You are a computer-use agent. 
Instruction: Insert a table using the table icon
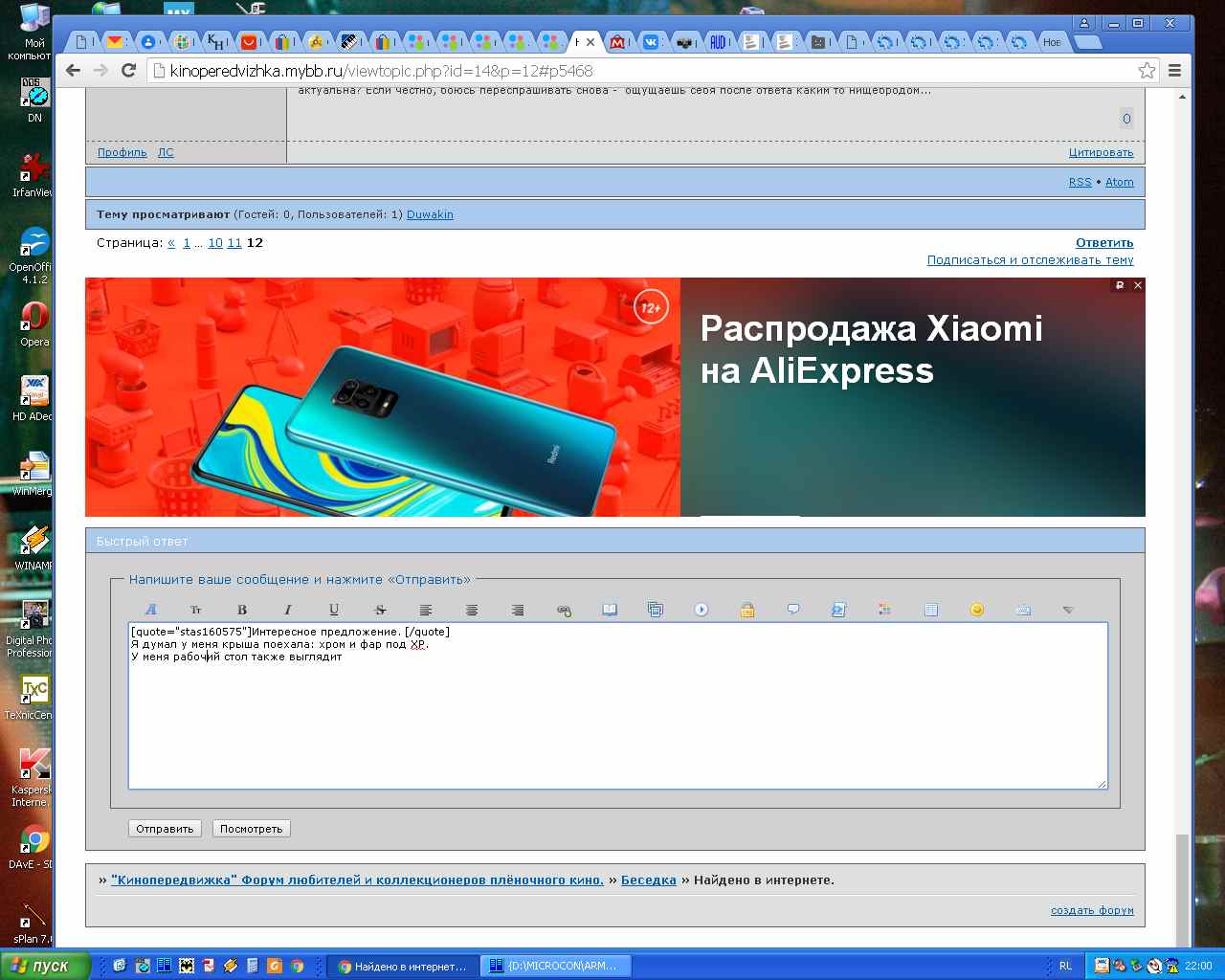[931, 610]
